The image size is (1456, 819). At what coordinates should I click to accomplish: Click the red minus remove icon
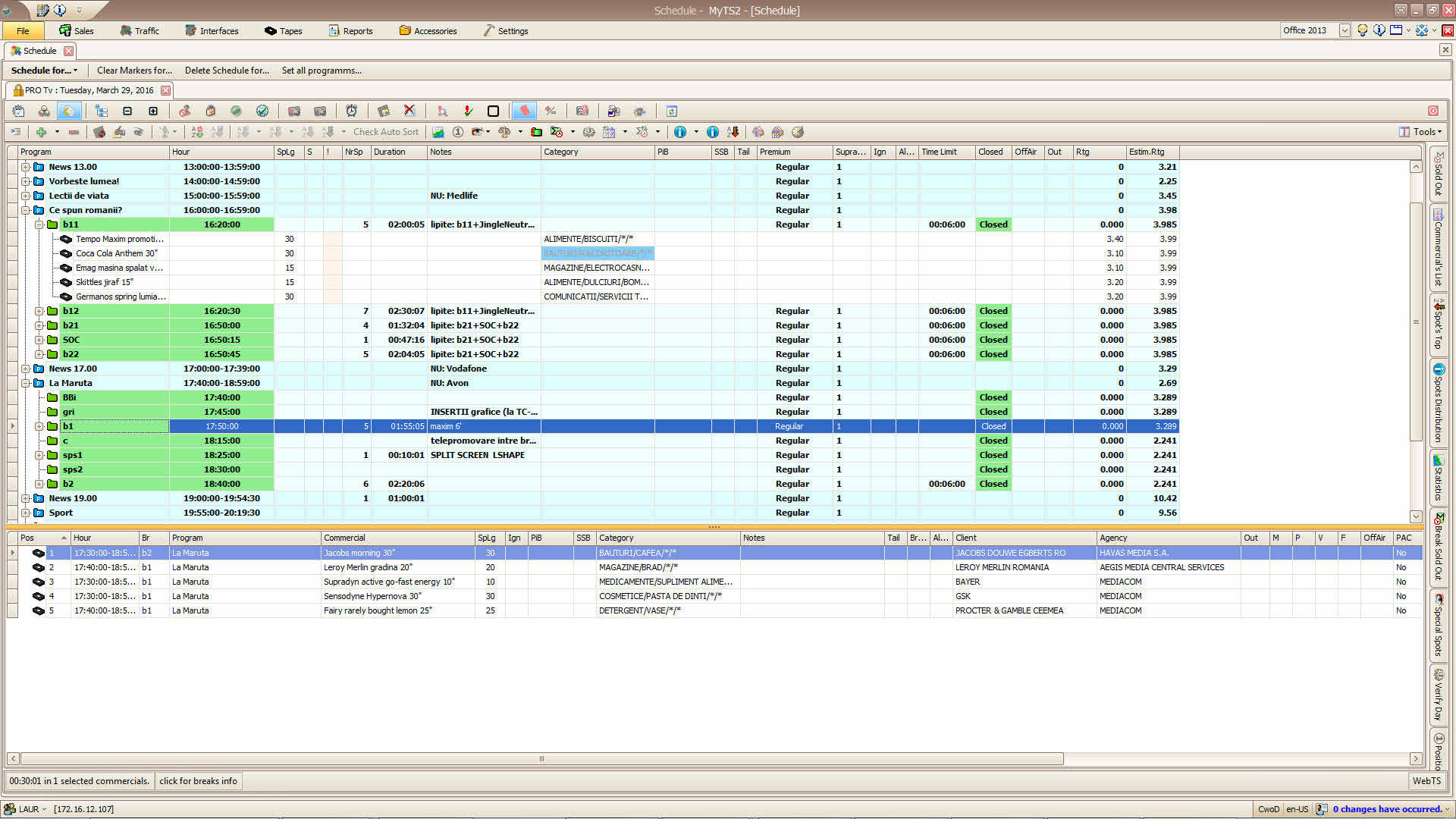[74, 132]
